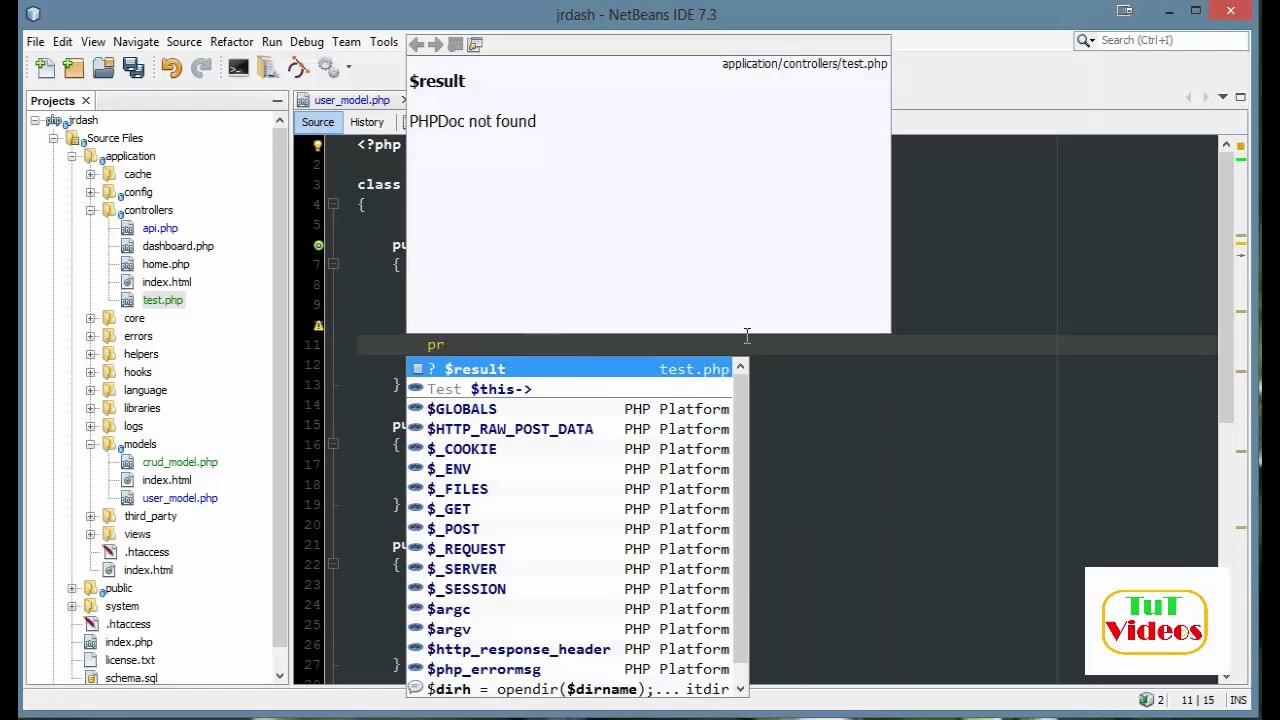This screenshot has width=1280, height=720.
Task: Choose $_POST from the completion list
Action: coord(571,529)
